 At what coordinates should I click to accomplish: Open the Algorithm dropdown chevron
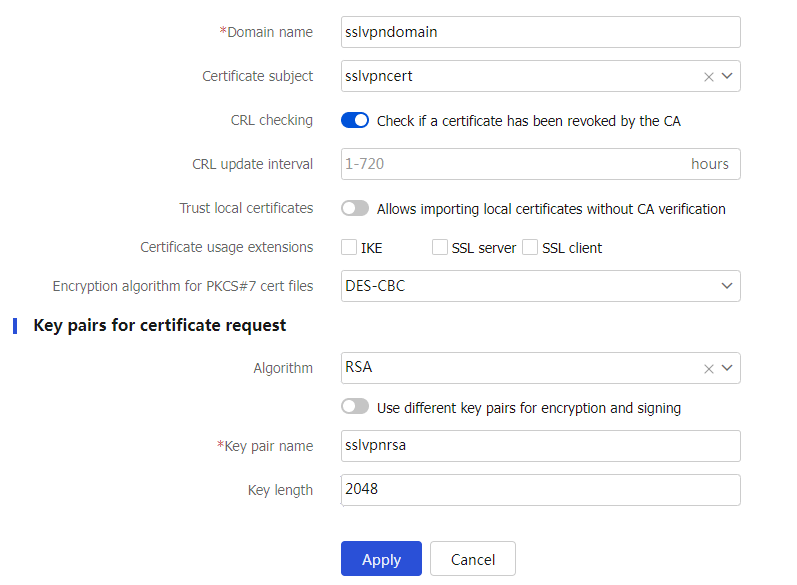pyautogui.click(x=727, y=368)
